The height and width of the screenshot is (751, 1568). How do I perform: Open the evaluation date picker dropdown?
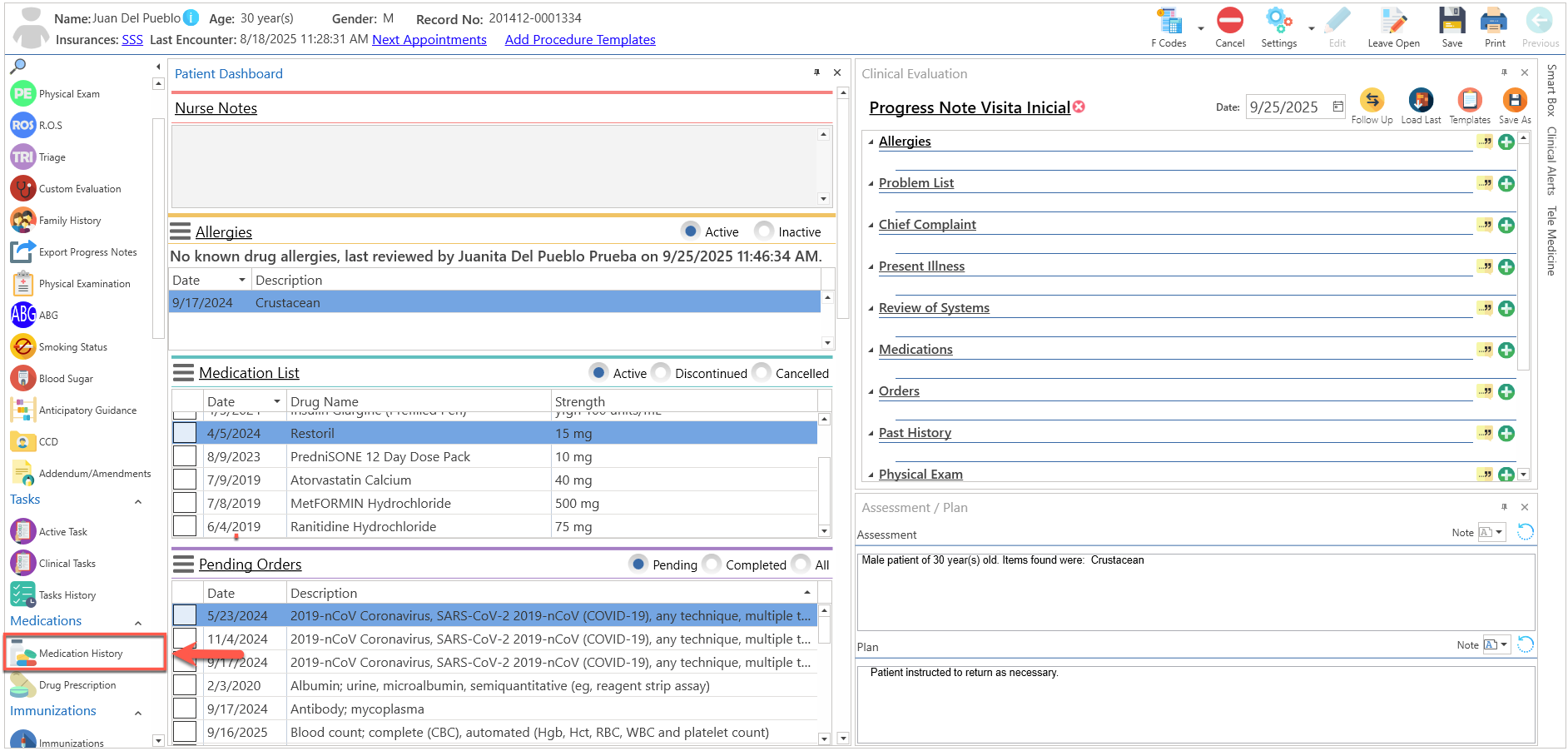click(x=1338, y=107)
